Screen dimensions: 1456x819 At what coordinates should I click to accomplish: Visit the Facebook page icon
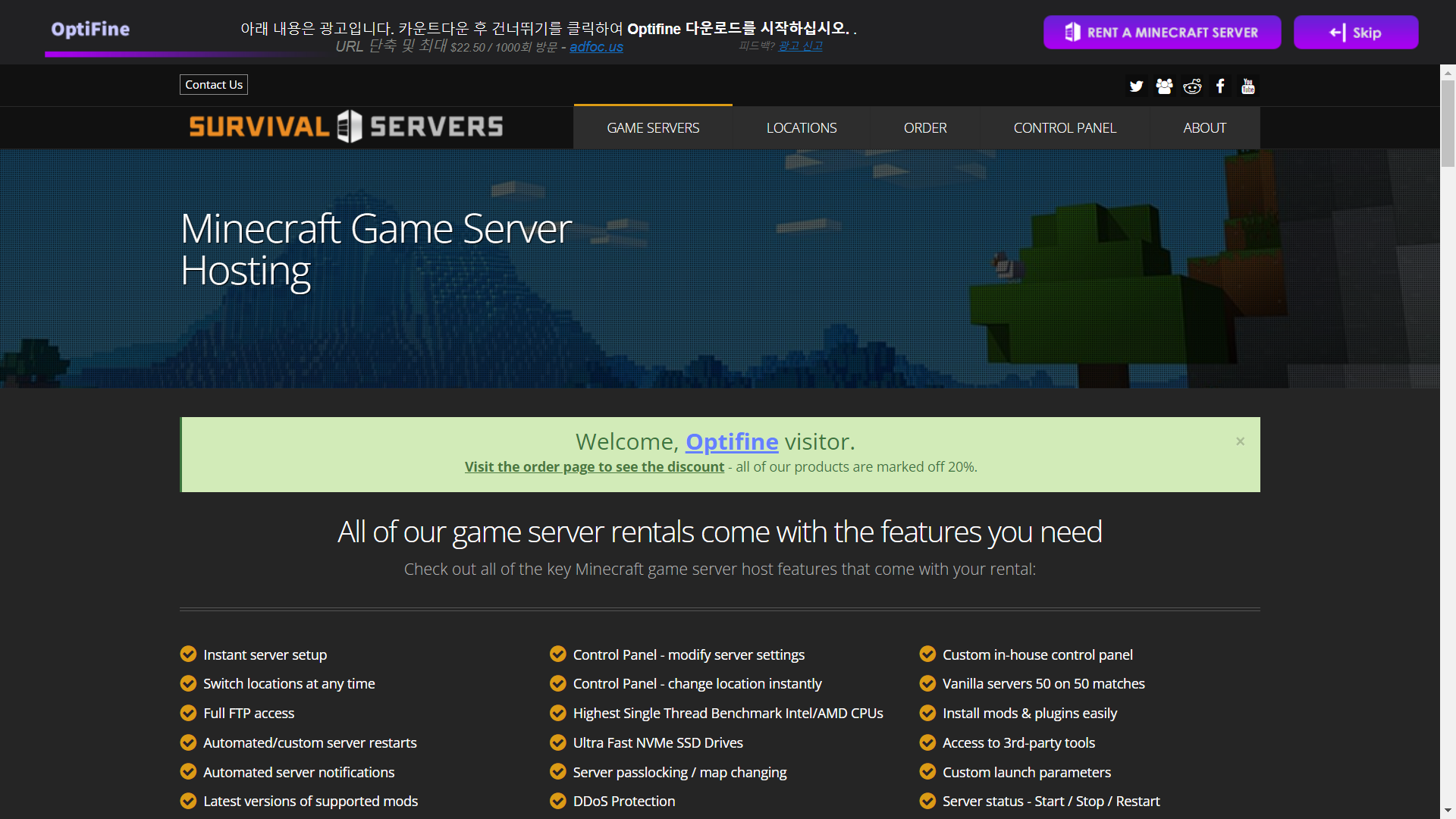[1220, 86]
